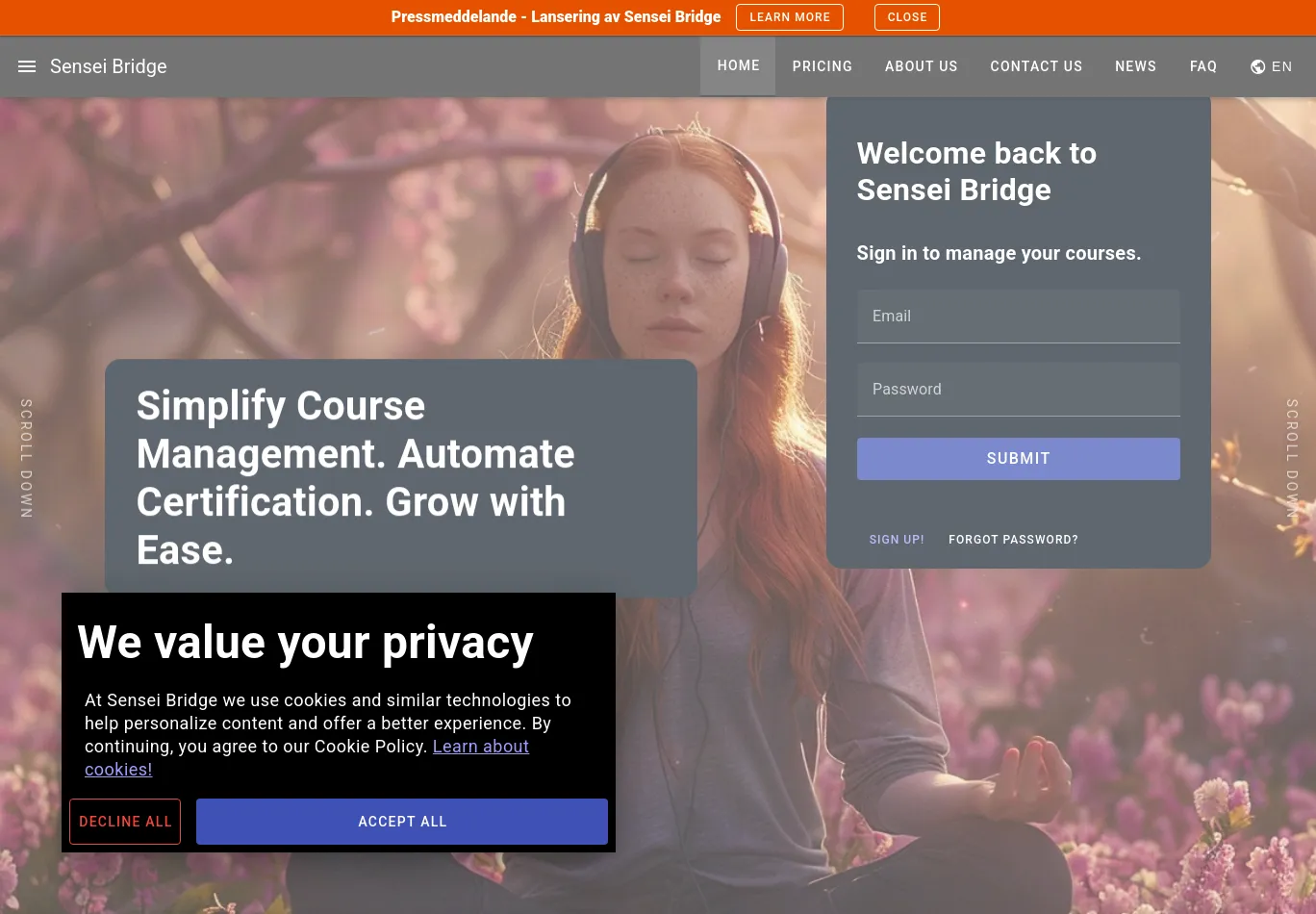The height and width of the screenshot is (914, 1316).
Task: Open the hamburger navigation menu
Action: pos(27,66)
